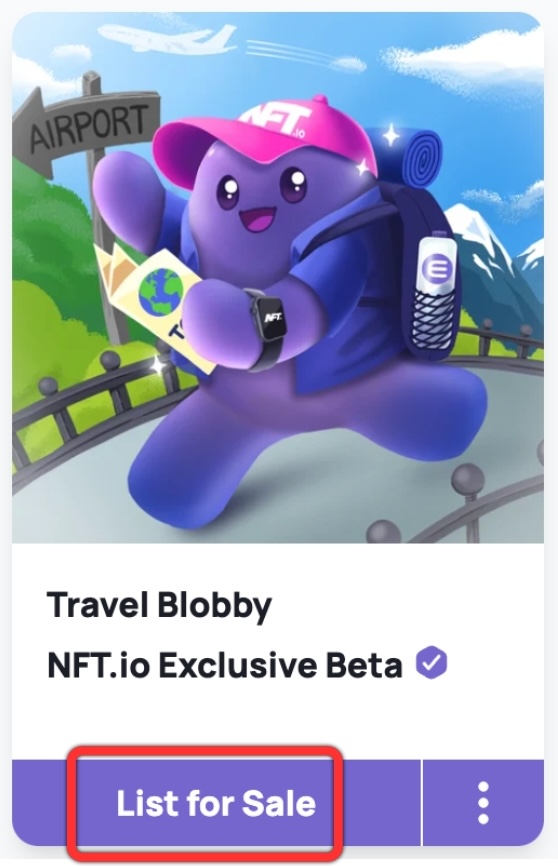Click the purple verified checkmark badge
This screenshot has width=558, height=866.
(x=431, y=663)
